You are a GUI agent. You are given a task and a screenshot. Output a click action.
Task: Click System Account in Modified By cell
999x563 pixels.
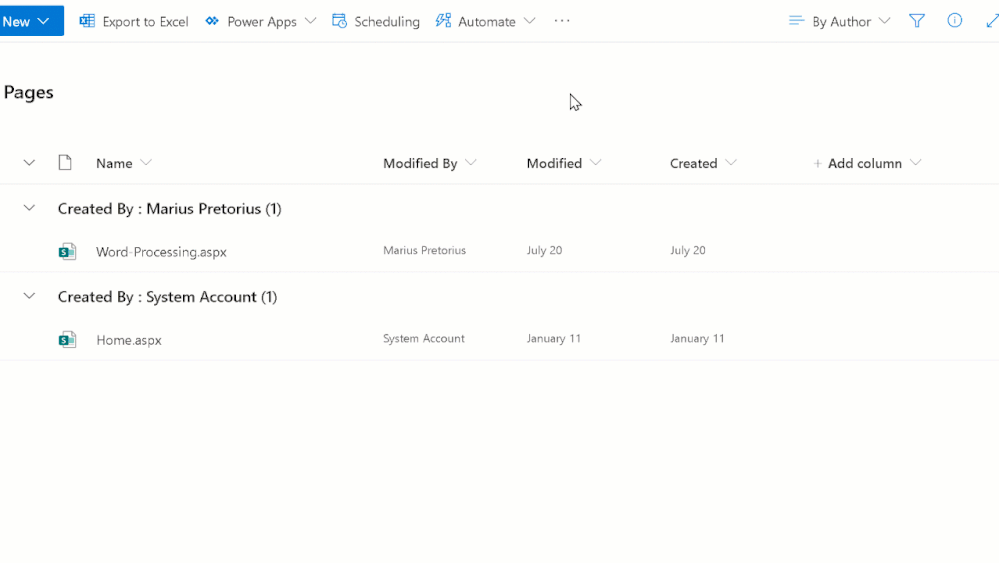pyautogui.click(x=424, y=338)
